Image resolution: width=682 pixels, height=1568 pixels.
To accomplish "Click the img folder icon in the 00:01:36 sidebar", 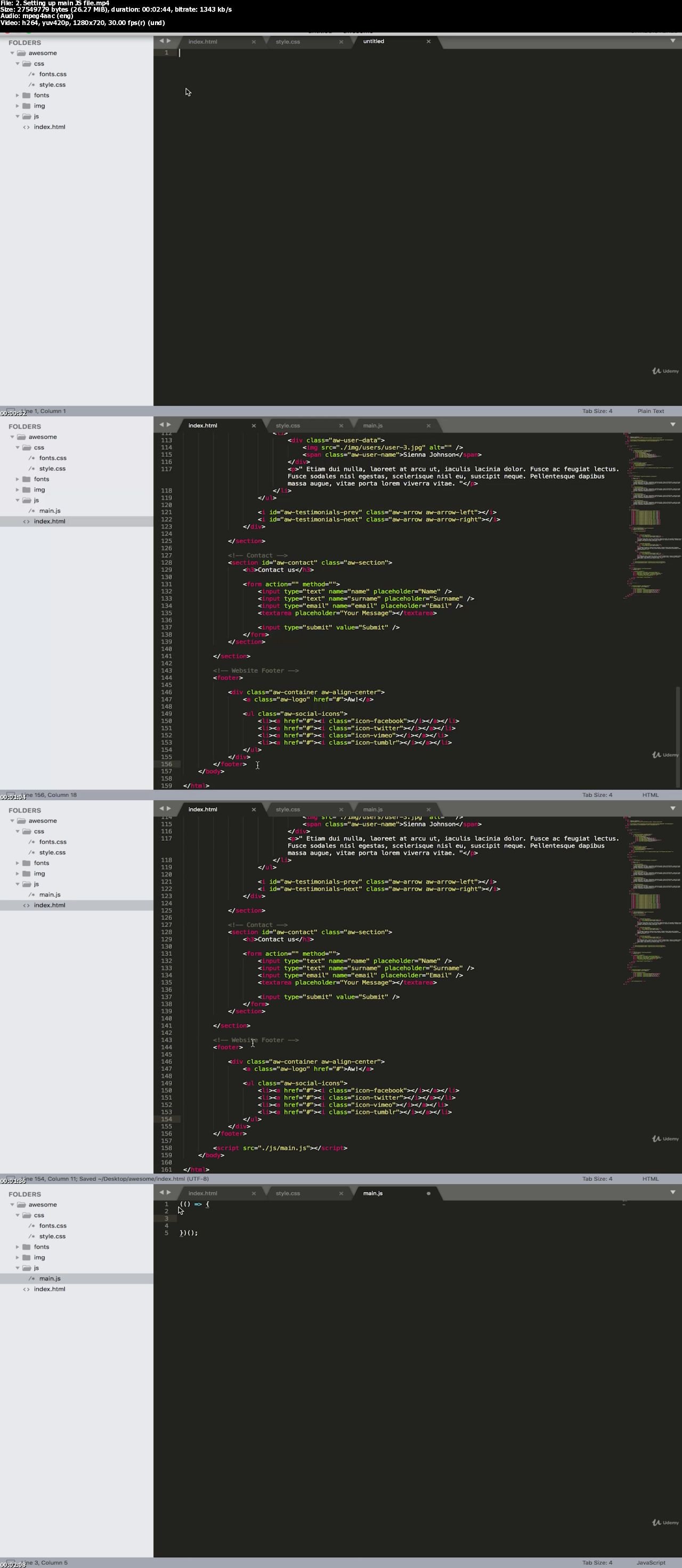I will click(x=27, y=873).
